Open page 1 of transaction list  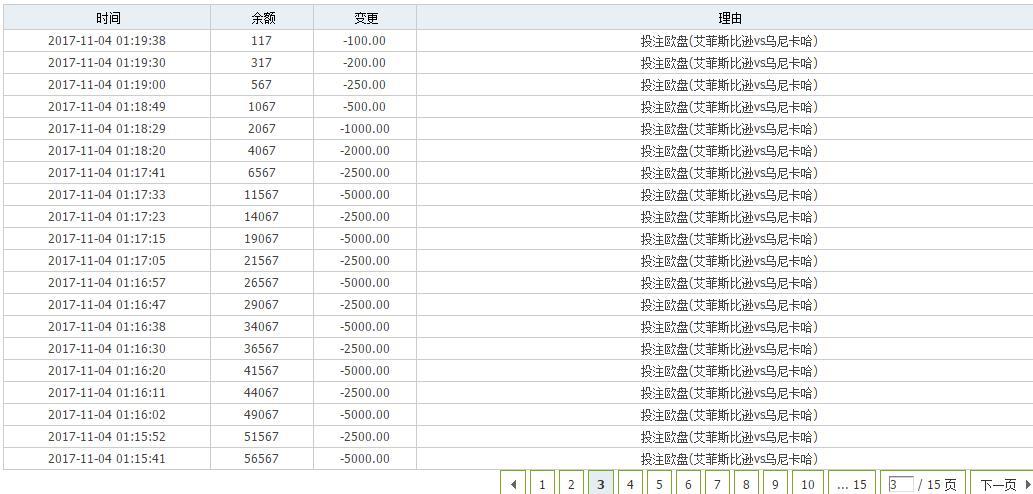[x=542, y=485]
